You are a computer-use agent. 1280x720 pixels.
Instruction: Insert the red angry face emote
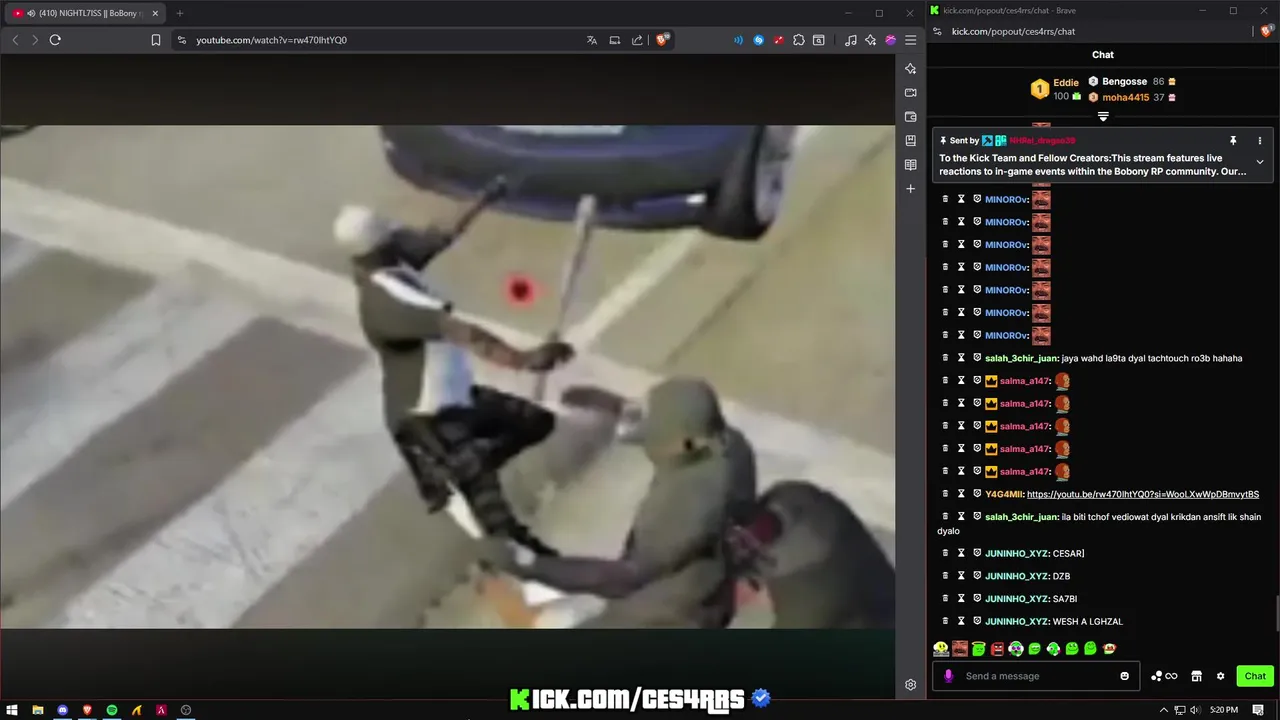click(997, 649)
